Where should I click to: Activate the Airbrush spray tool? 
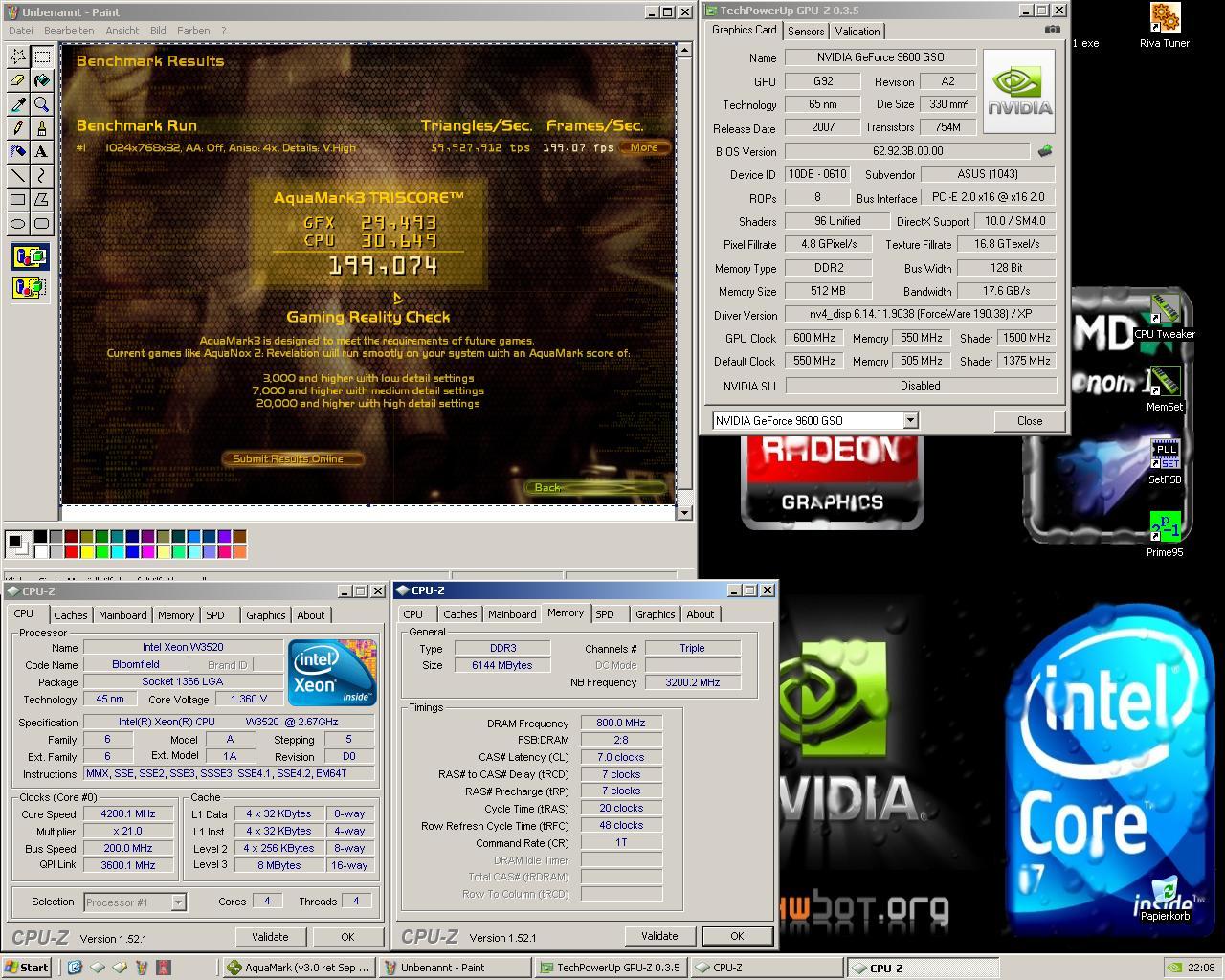pyautogui.click(x=18, y=151)
